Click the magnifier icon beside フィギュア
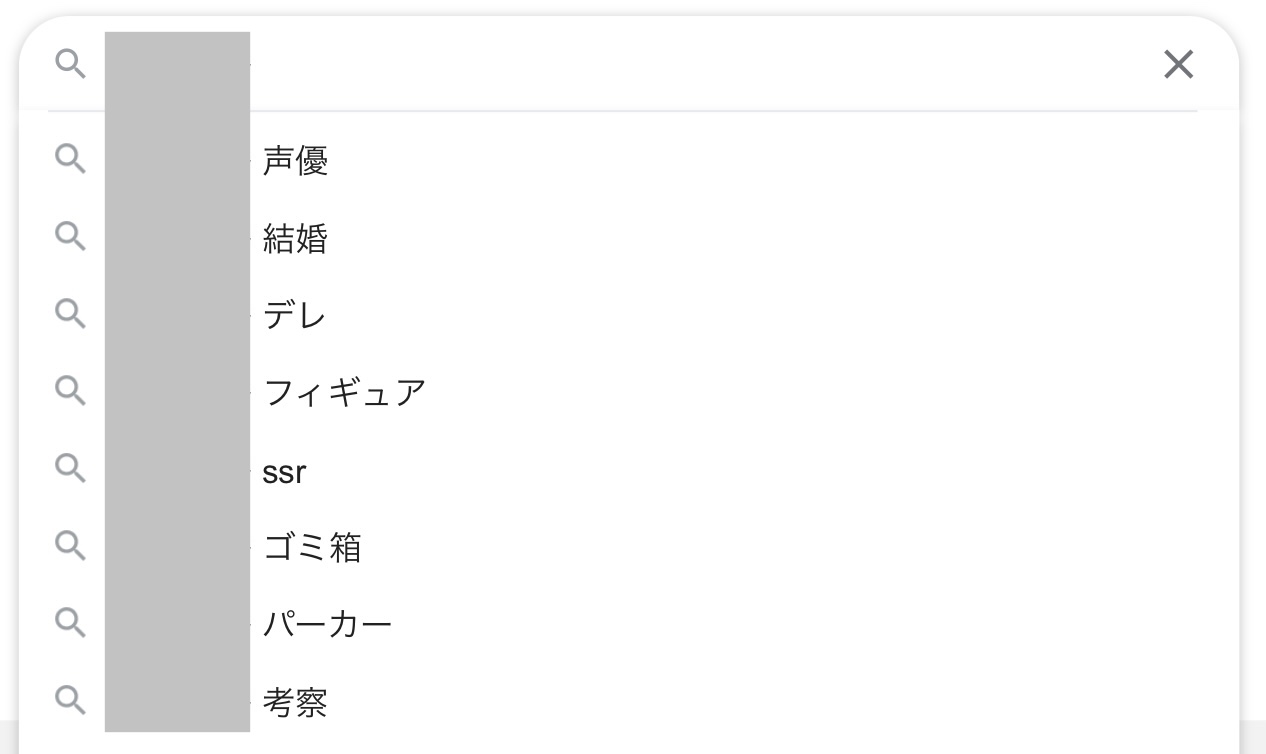Viewport: 1266px width, 754px height. pyautogui.click(x=70, y=390)
